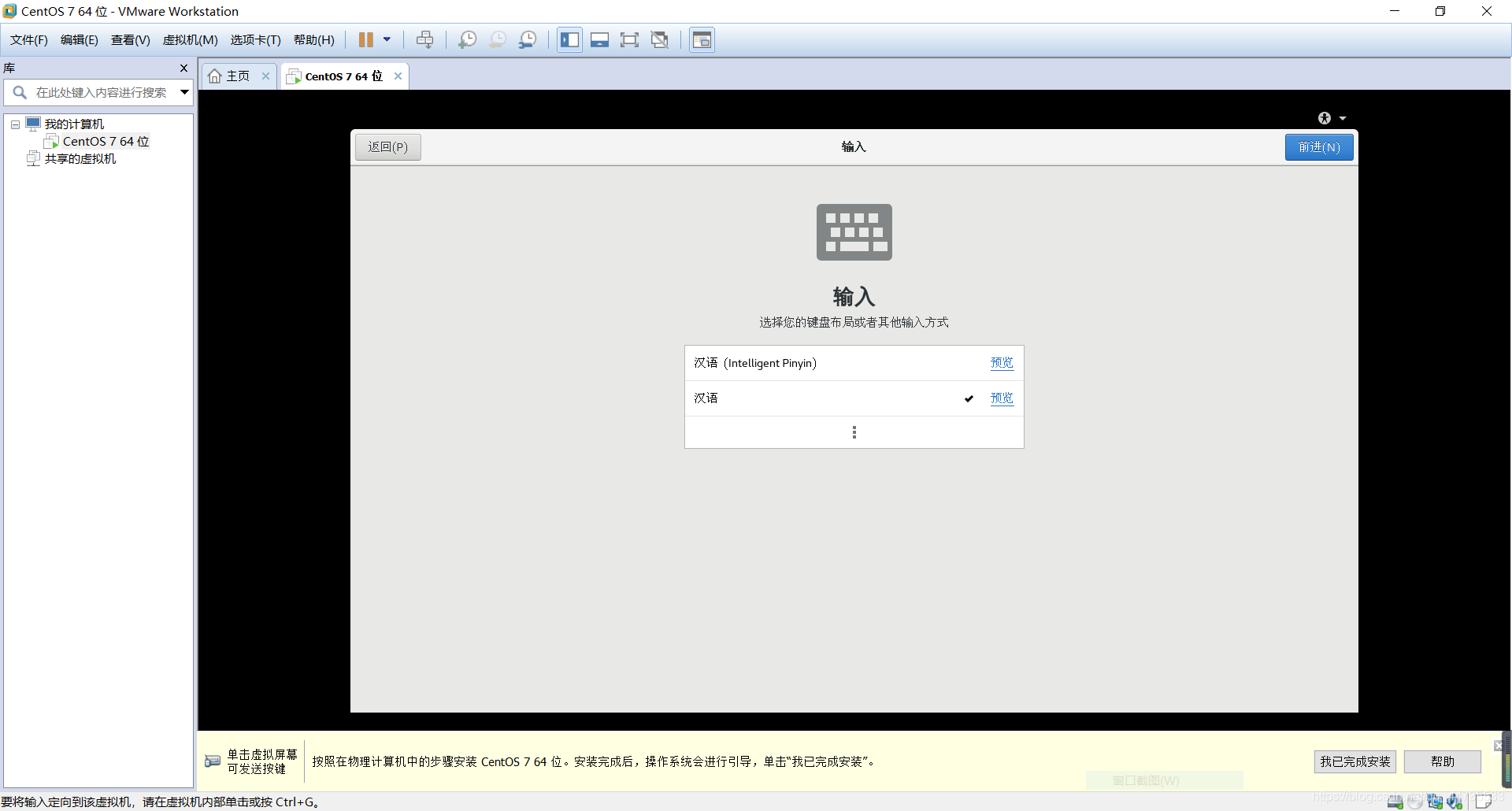Open the 选项卡(T) menu

[x=256, y=40]
